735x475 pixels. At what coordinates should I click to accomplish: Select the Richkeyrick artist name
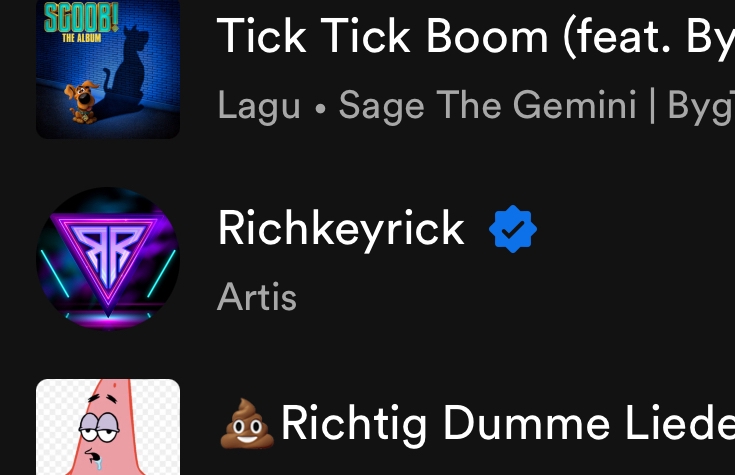(341, 229)
